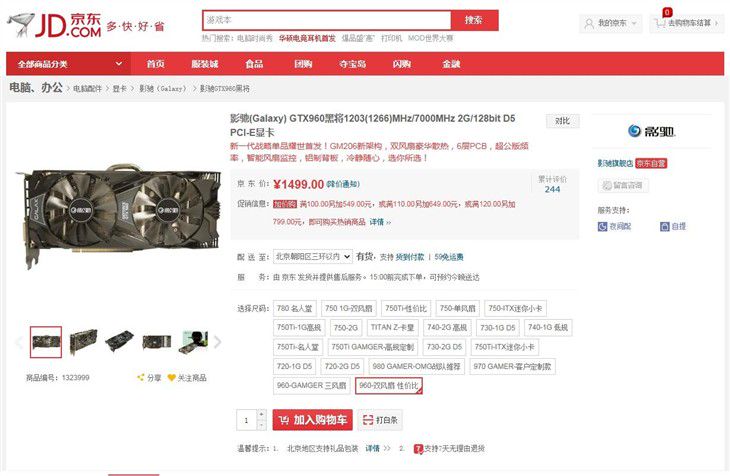The height and width of the screenshot is (476, 730).
Task: Click 影驰 brand logo
Action: tap(651, 131)
